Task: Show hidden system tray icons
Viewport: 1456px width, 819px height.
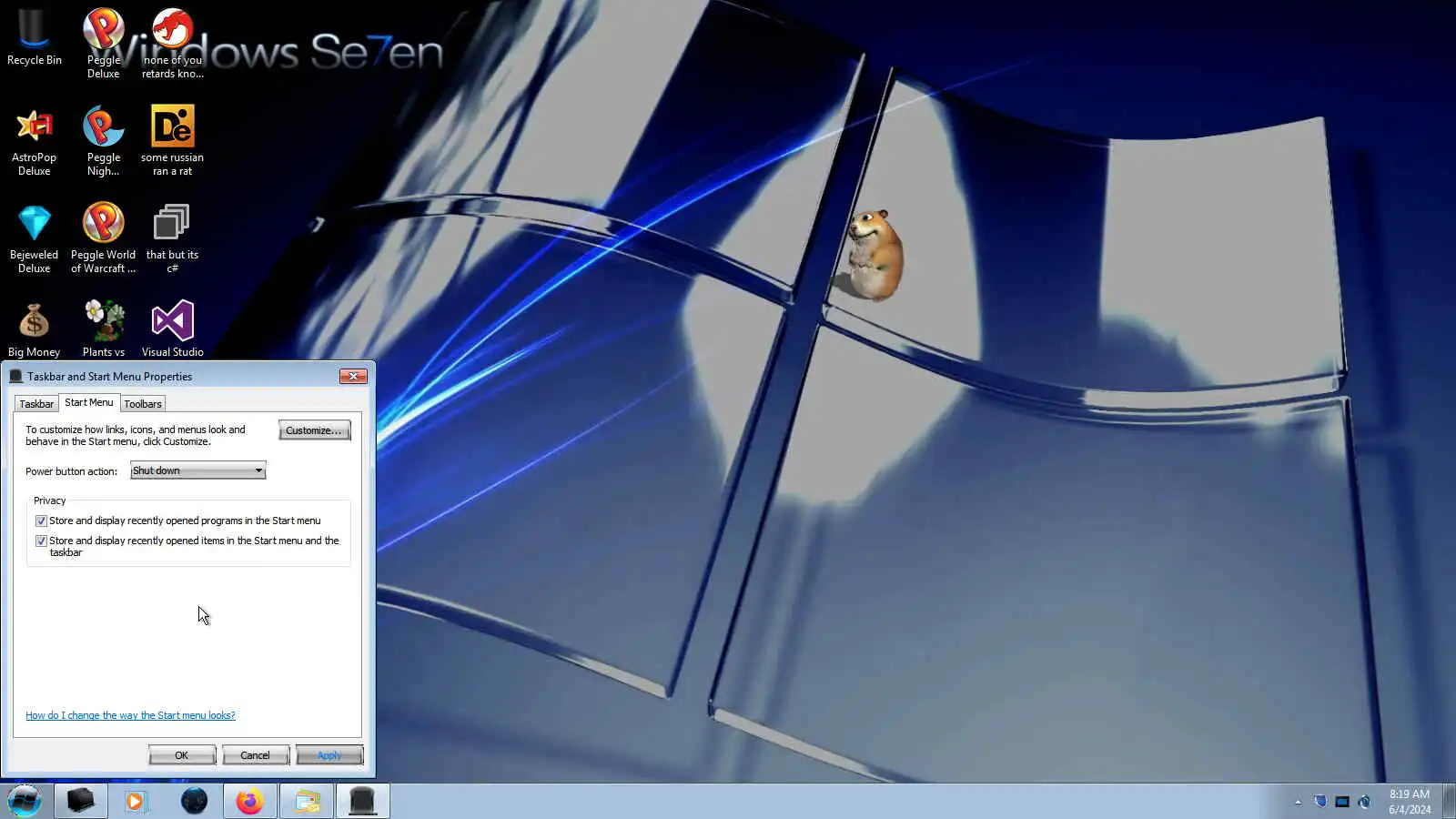Action: pos(1298,802)
